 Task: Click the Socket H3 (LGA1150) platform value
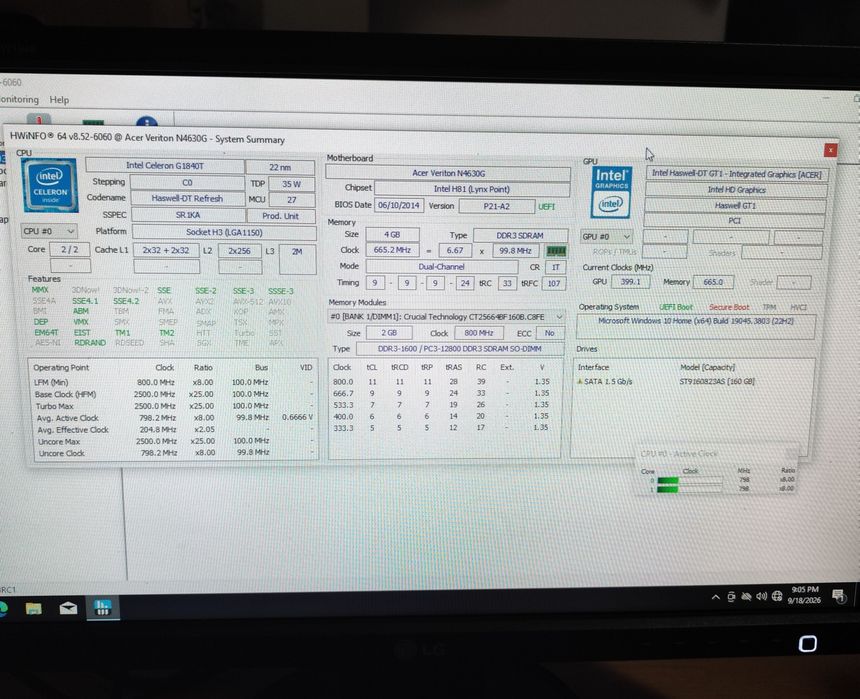coord(224,232)
